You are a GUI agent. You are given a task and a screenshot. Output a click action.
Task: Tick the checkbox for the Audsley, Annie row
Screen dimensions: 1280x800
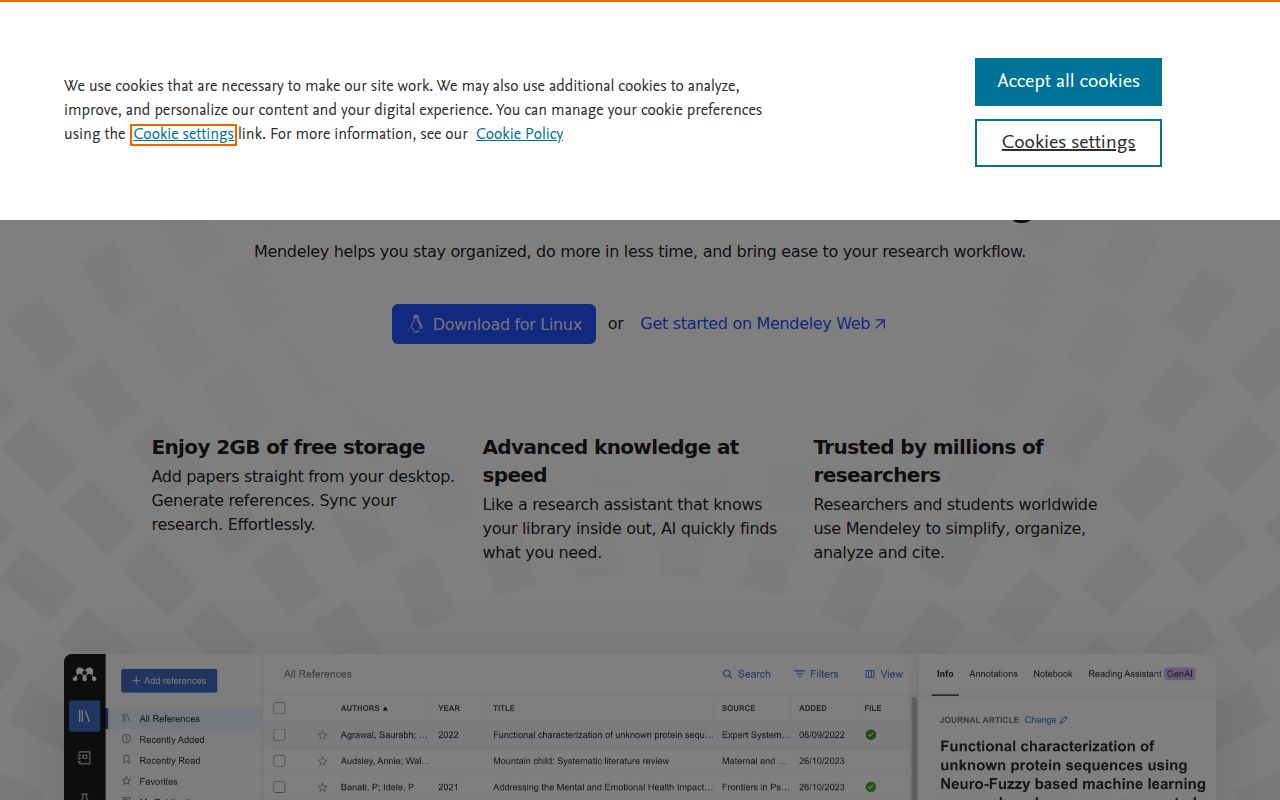click(280, 761)
